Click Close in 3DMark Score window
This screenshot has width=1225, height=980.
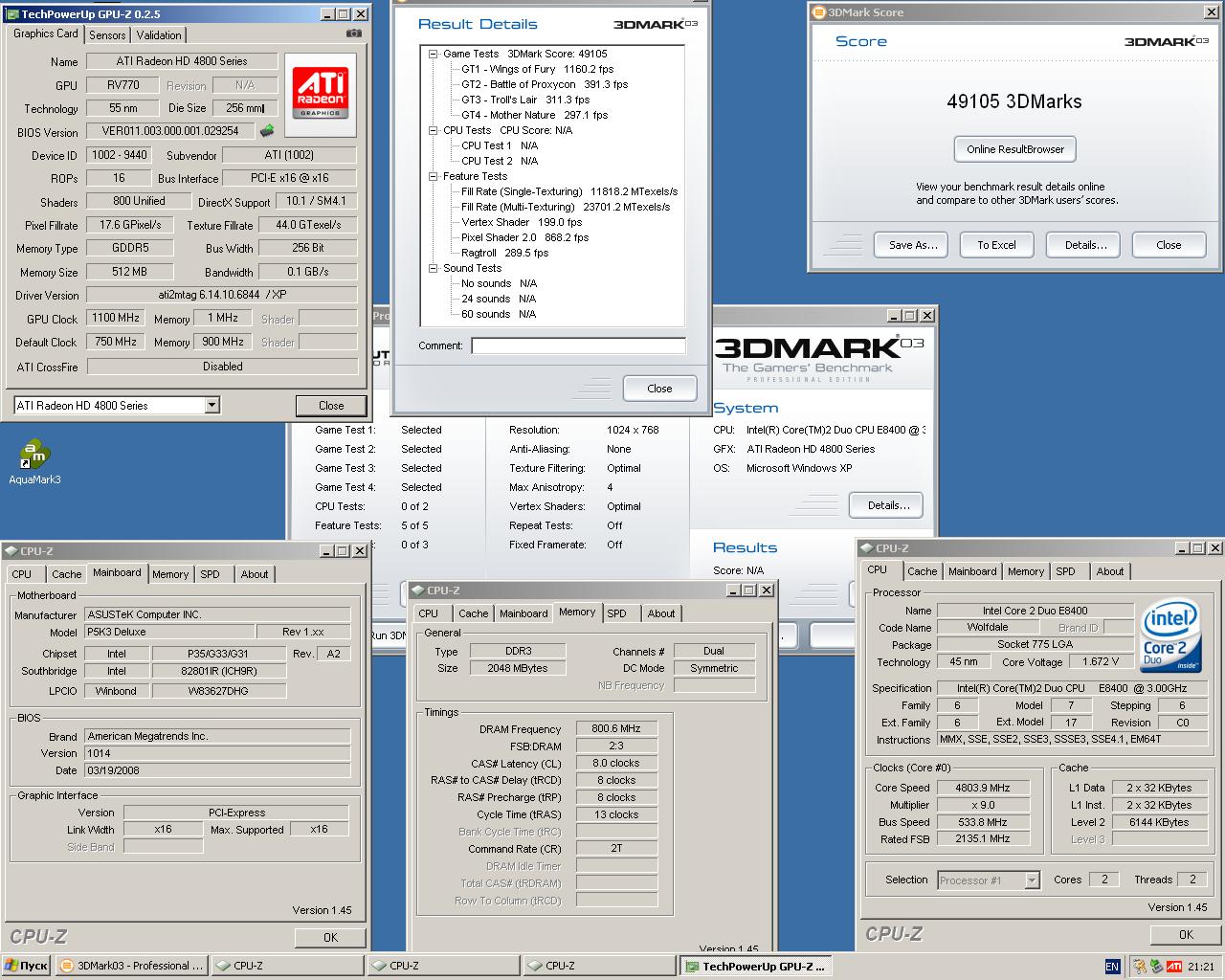tap(1169, 245)
